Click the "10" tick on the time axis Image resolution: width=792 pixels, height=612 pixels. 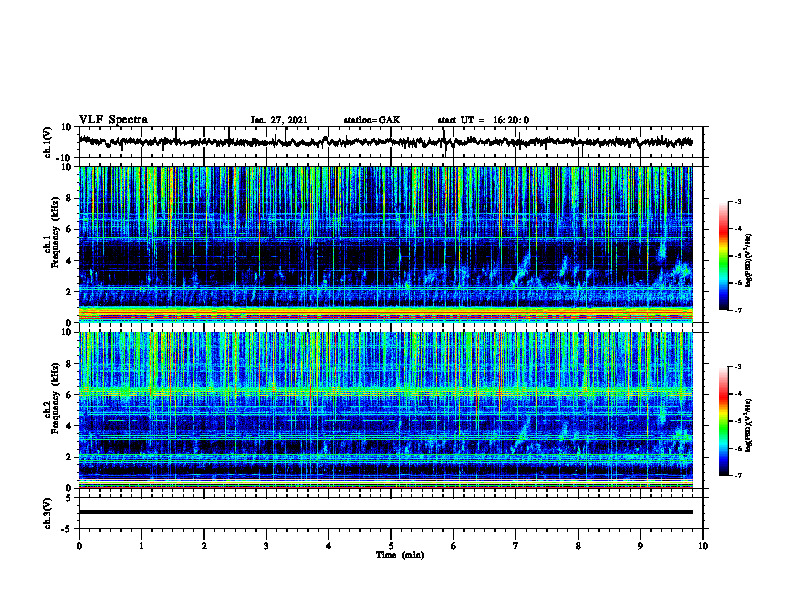pyautogui.click(x=703, y=546)
